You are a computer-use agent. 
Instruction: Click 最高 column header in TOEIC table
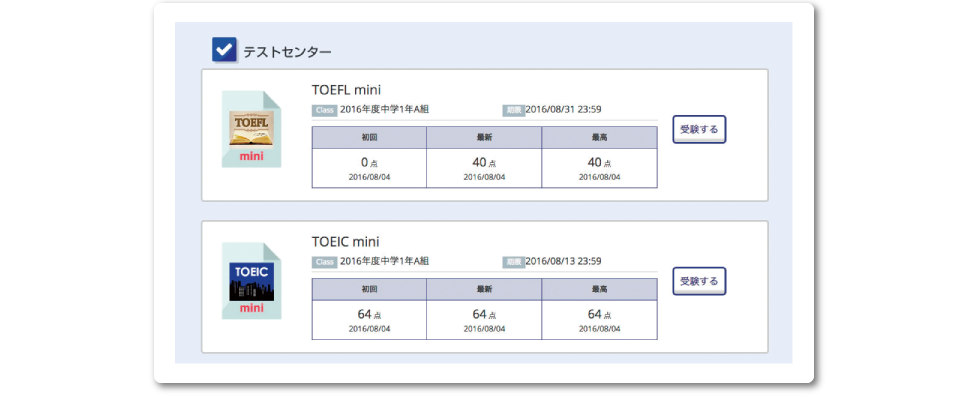599,289
